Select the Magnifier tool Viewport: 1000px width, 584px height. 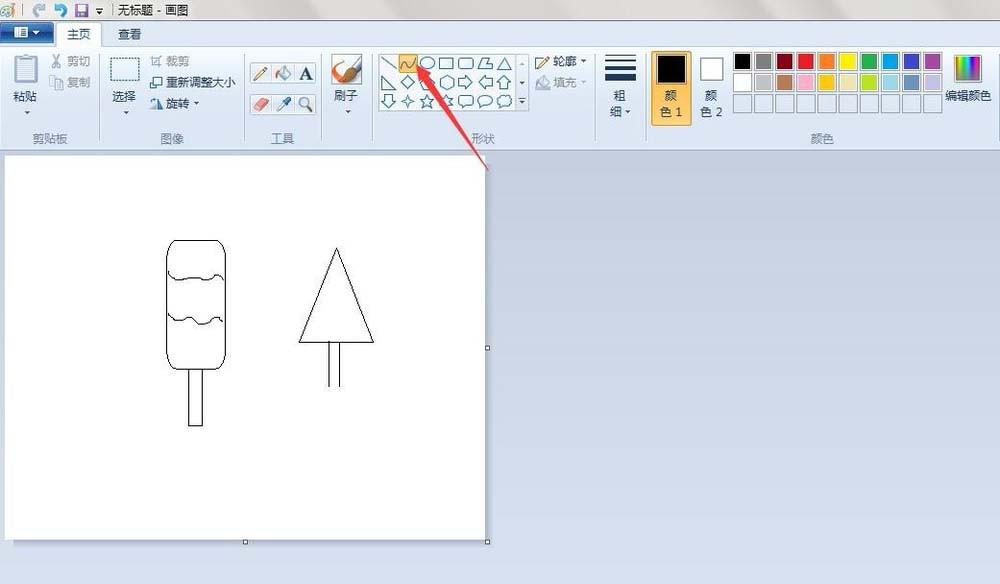click(x=306, y=103)
